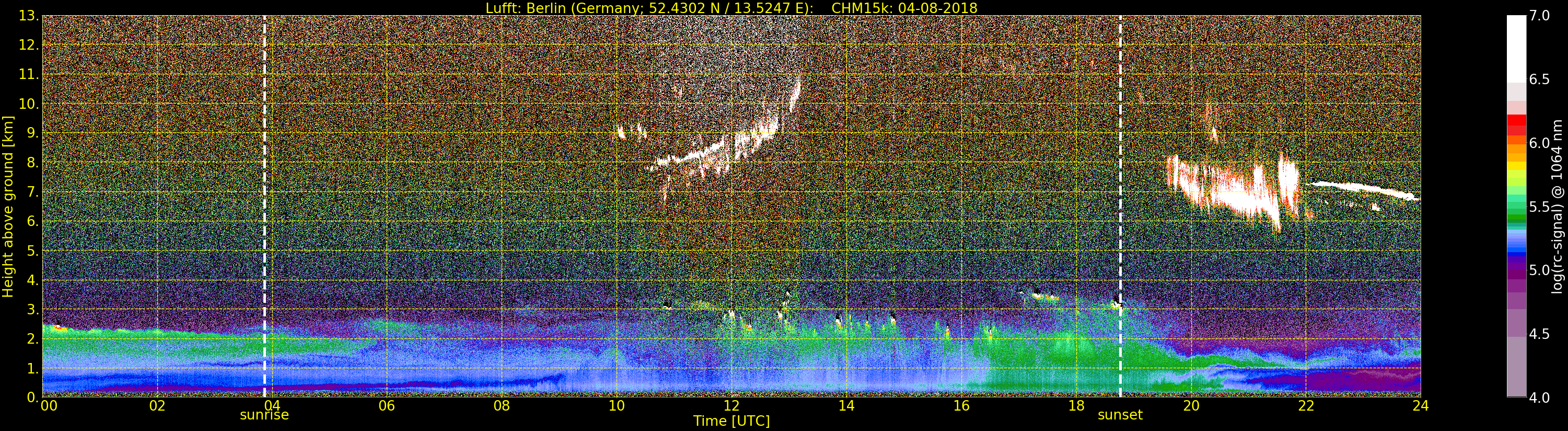This screenshot has height=431, width=1568.
Task: Click time axis tick '12'
Action: coord(731,406)
